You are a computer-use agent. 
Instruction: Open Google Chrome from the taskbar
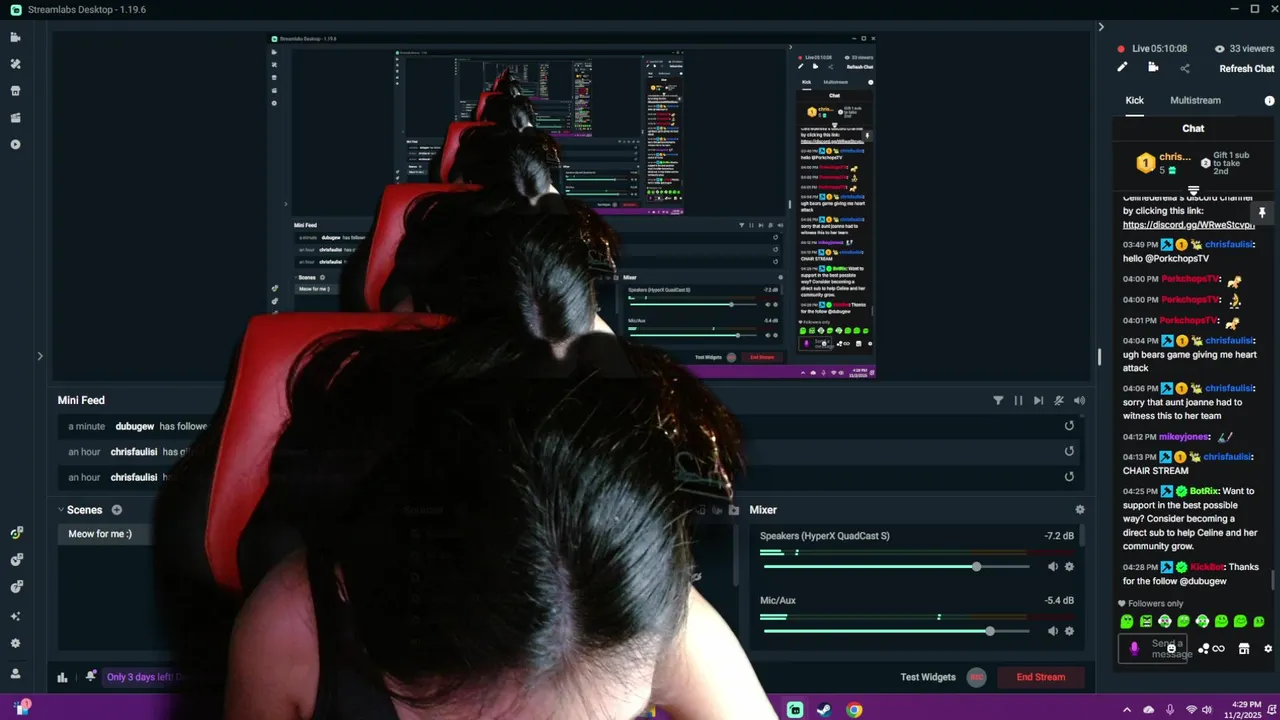[854, 710]
